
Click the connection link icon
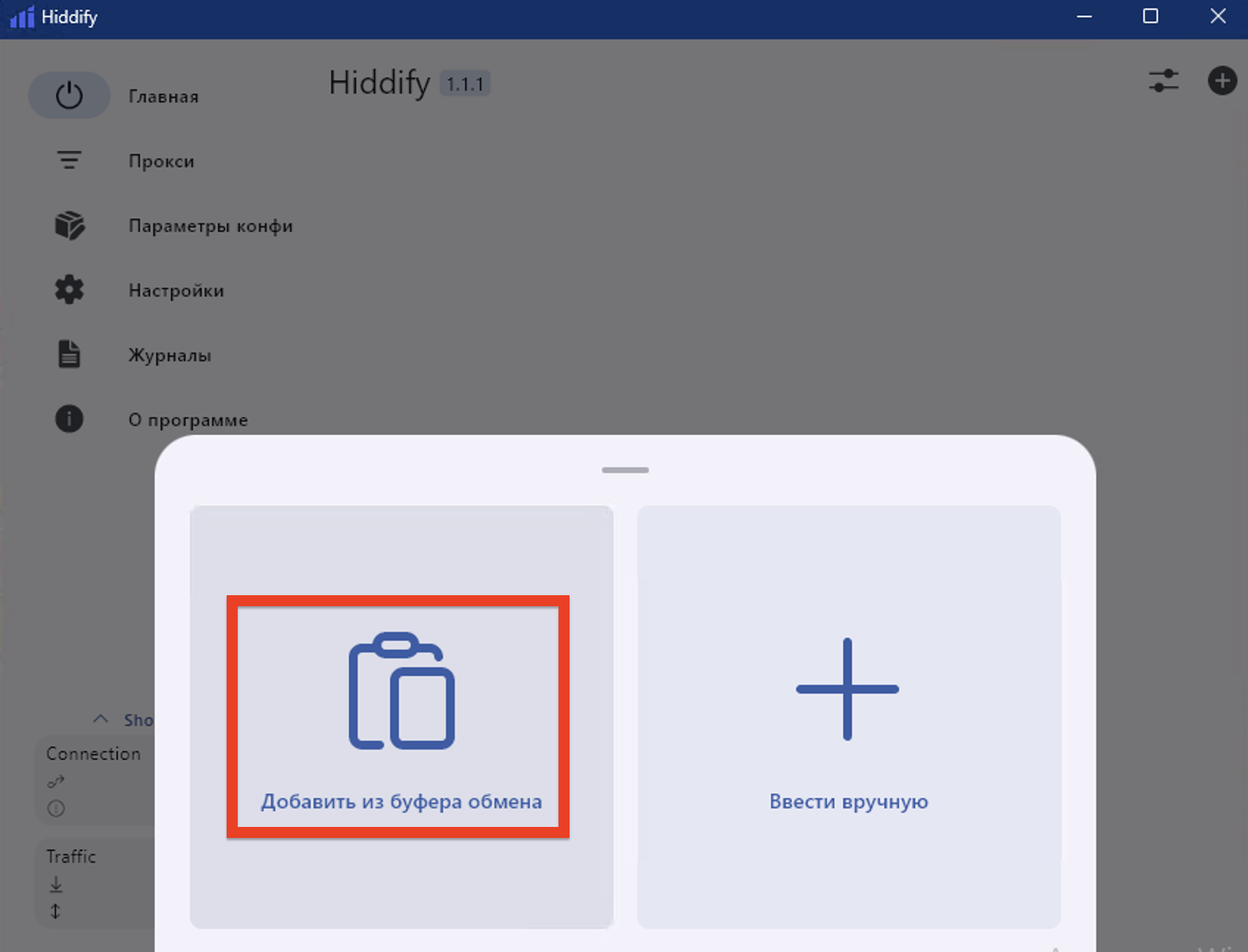click(56, 781)
